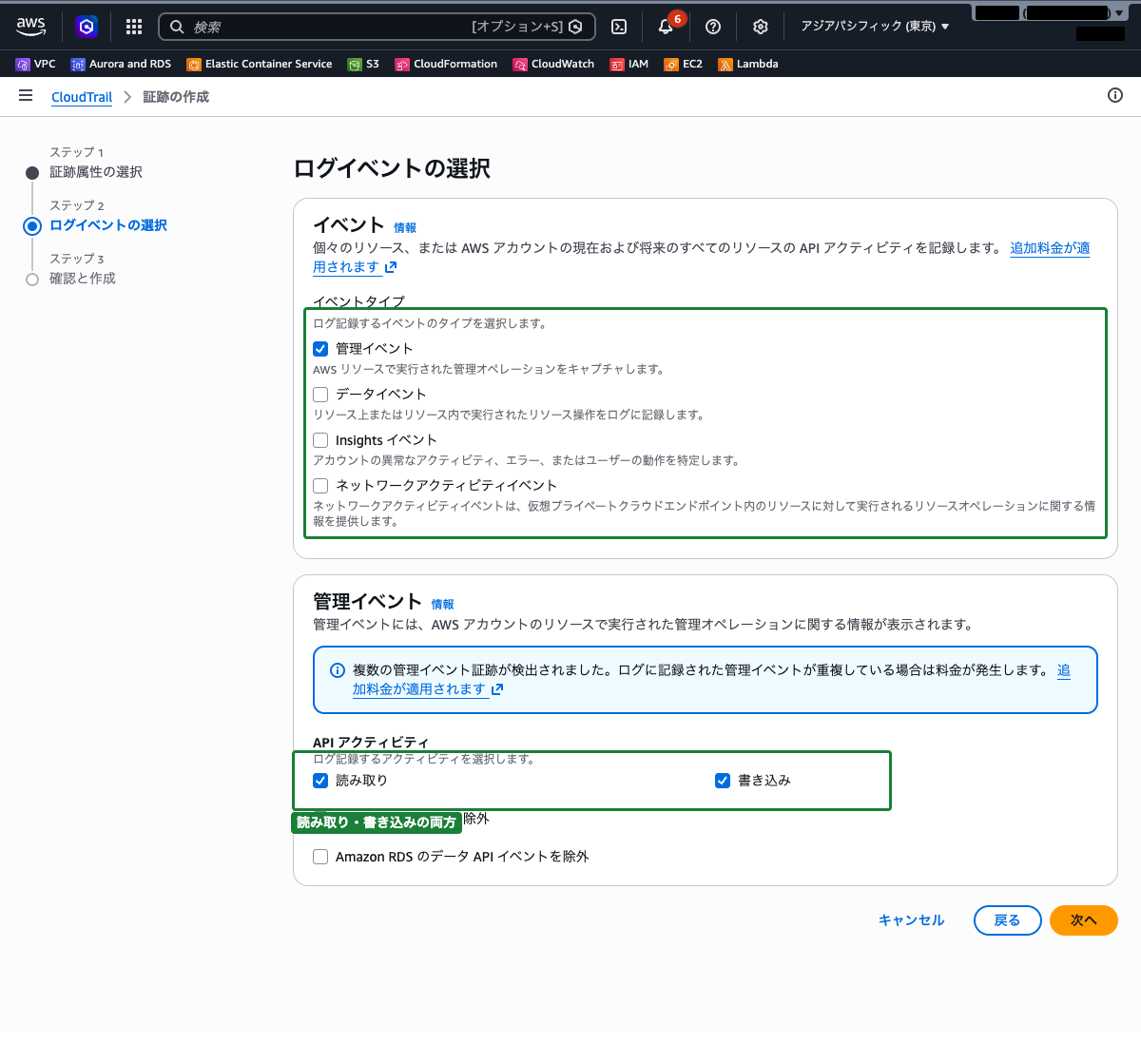The width and height of the screenshot is (1141, 1064).
Task: Launch CloudShell from the terminal icon
Action: 619,27
